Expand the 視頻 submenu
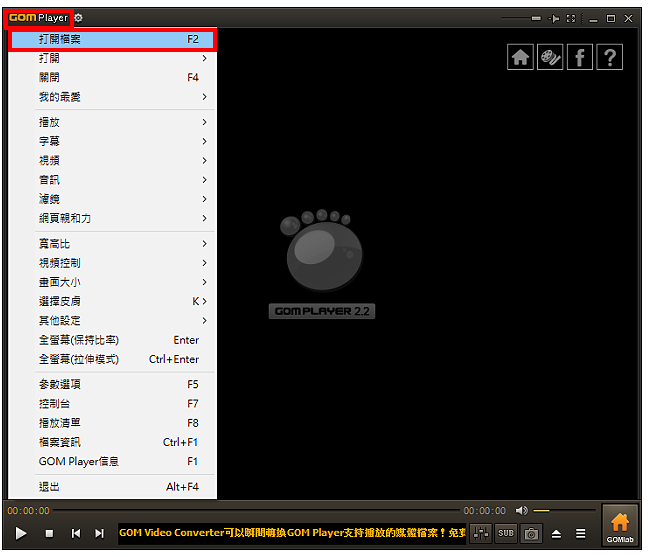This screenshot has width=648, height=557. [112, 160]
